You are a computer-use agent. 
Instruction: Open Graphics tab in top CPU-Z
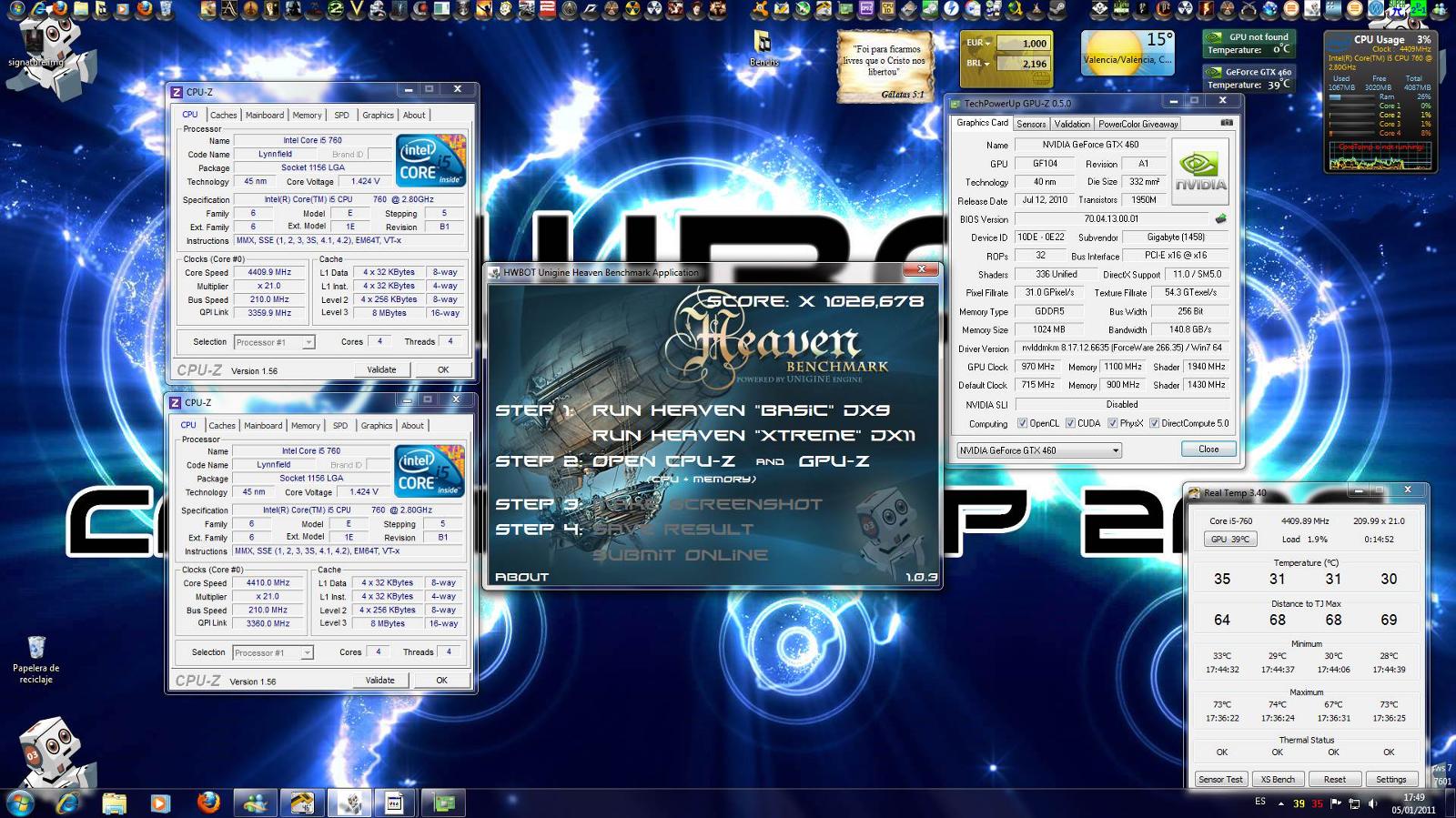(379, 116)
